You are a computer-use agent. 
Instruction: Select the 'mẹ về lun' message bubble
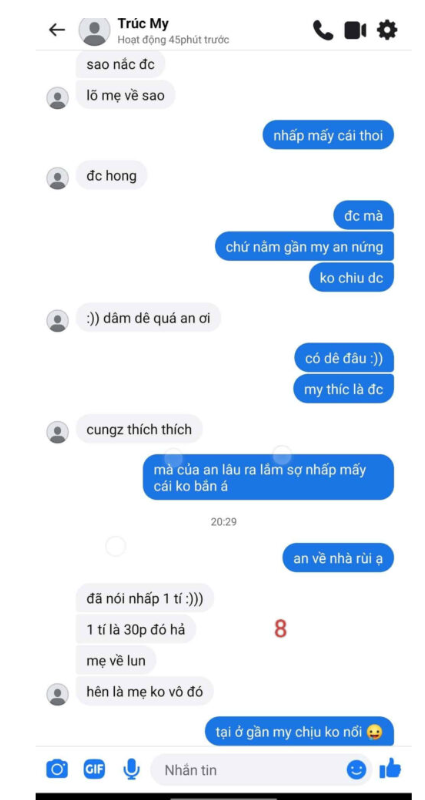point(116,661)
